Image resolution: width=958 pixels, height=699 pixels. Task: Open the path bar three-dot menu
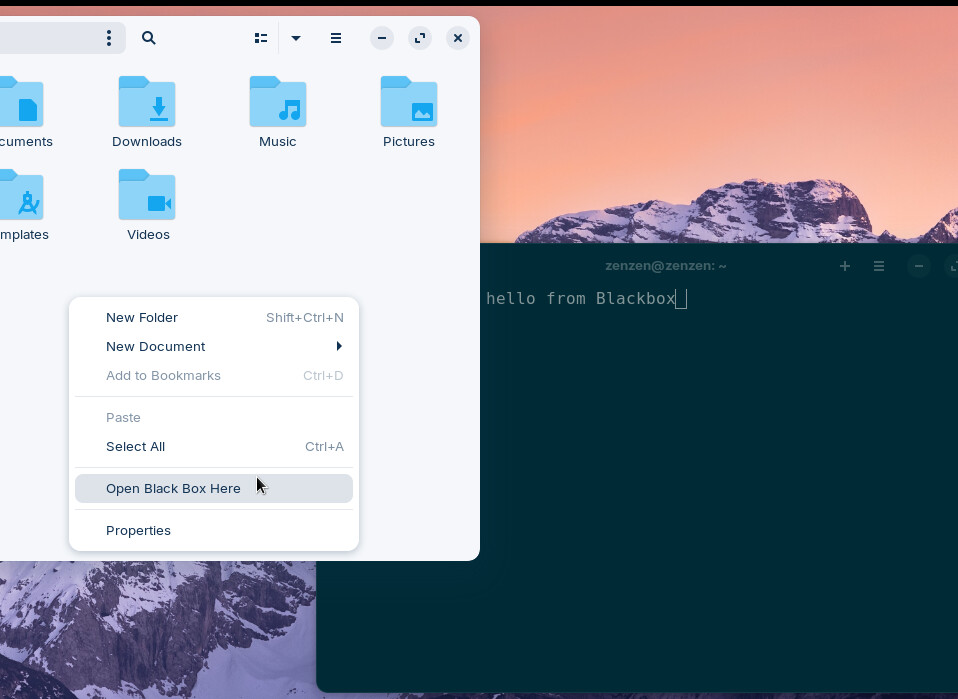109,38
